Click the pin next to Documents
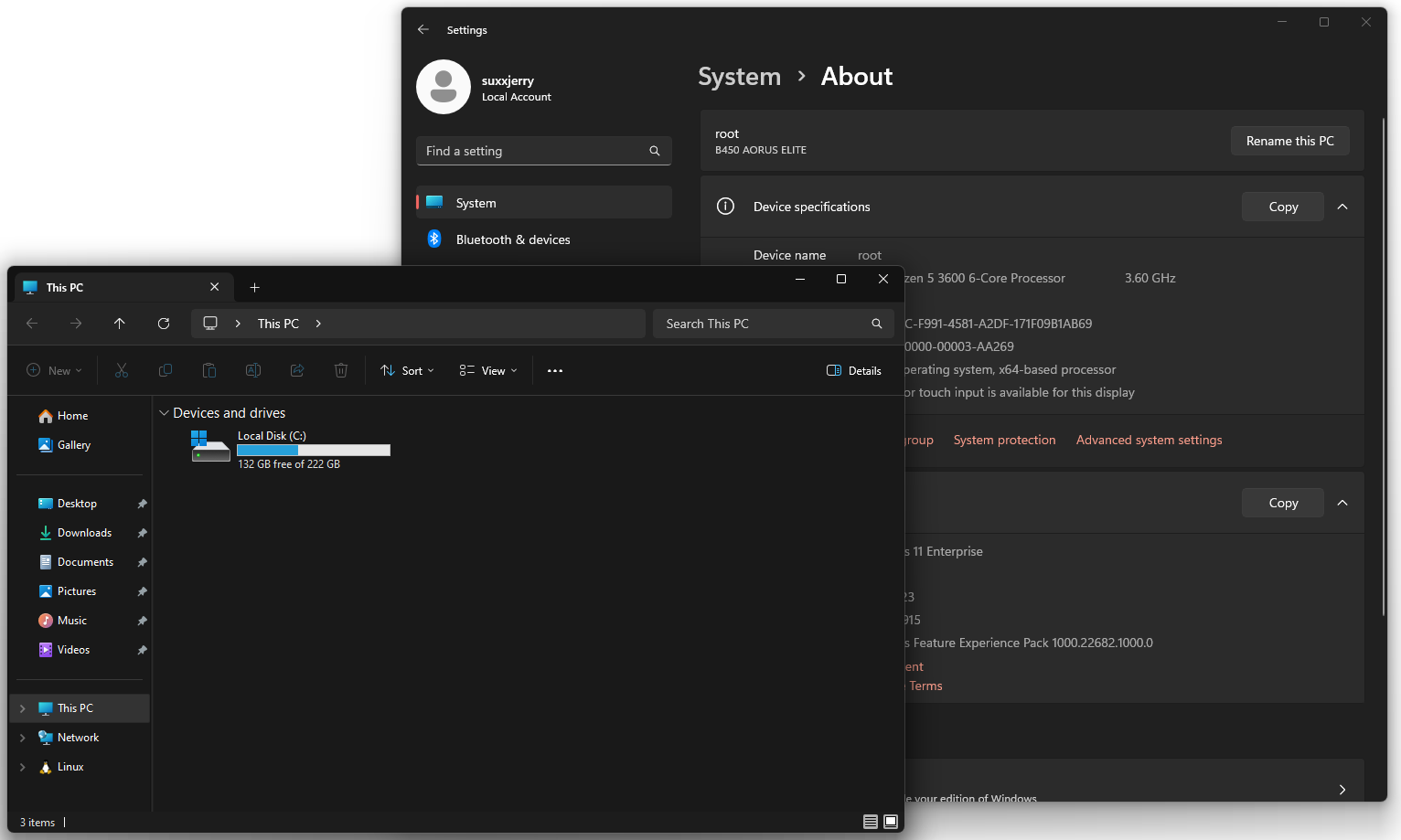Screen dimensions: 1401x840 142,562
